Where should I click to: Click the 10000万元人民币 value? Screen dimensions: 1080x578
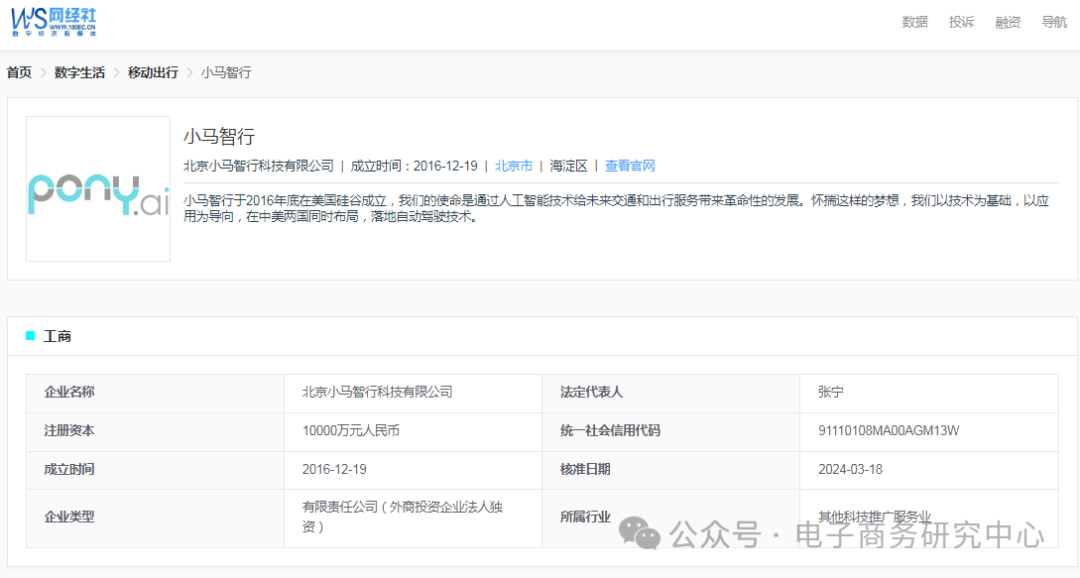click(351, 431)
